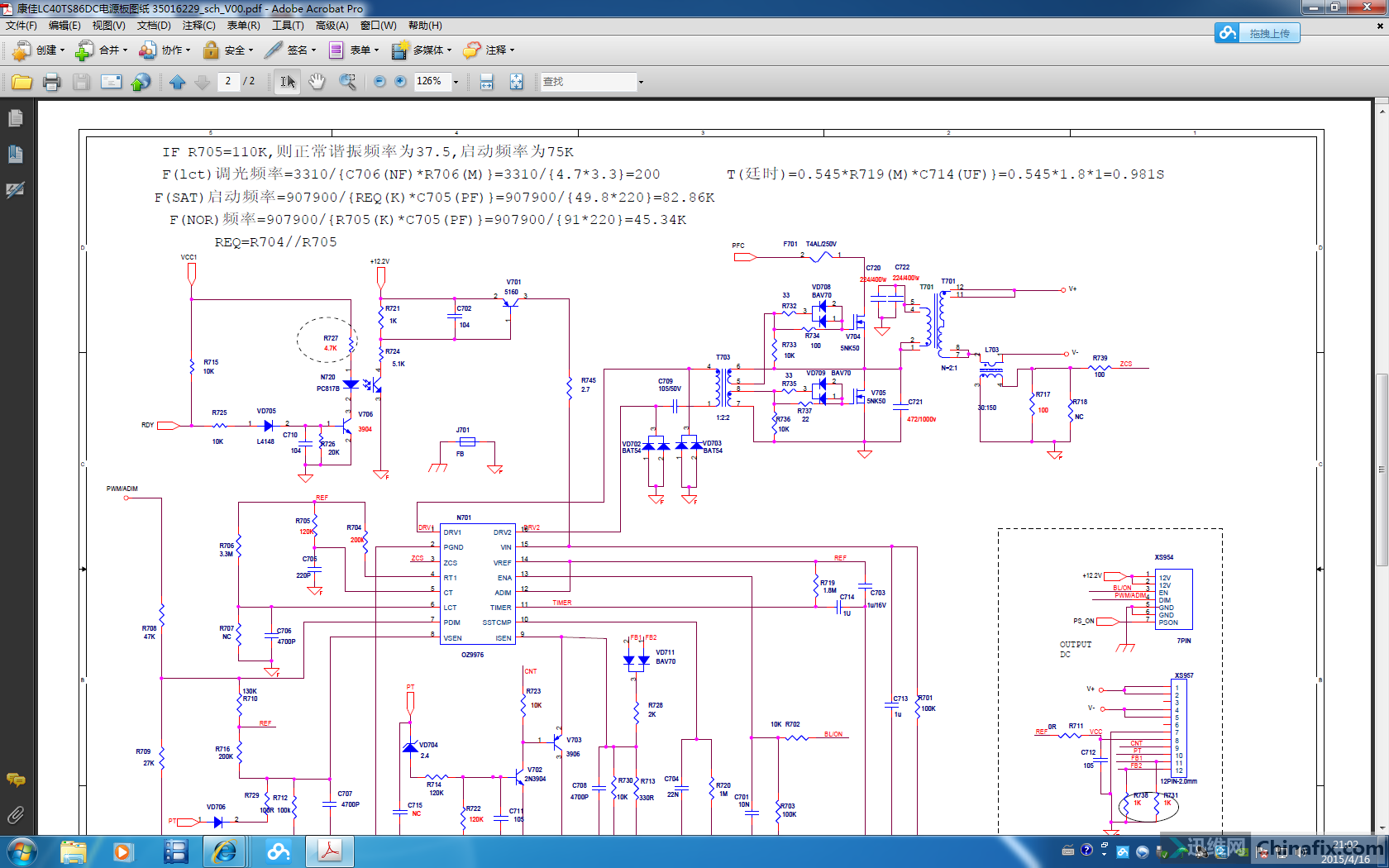The width and height of the screenshot is (1389, 868).
Task: Go to the previous page with the blue up arrow
Action: (x=177, y=82)
